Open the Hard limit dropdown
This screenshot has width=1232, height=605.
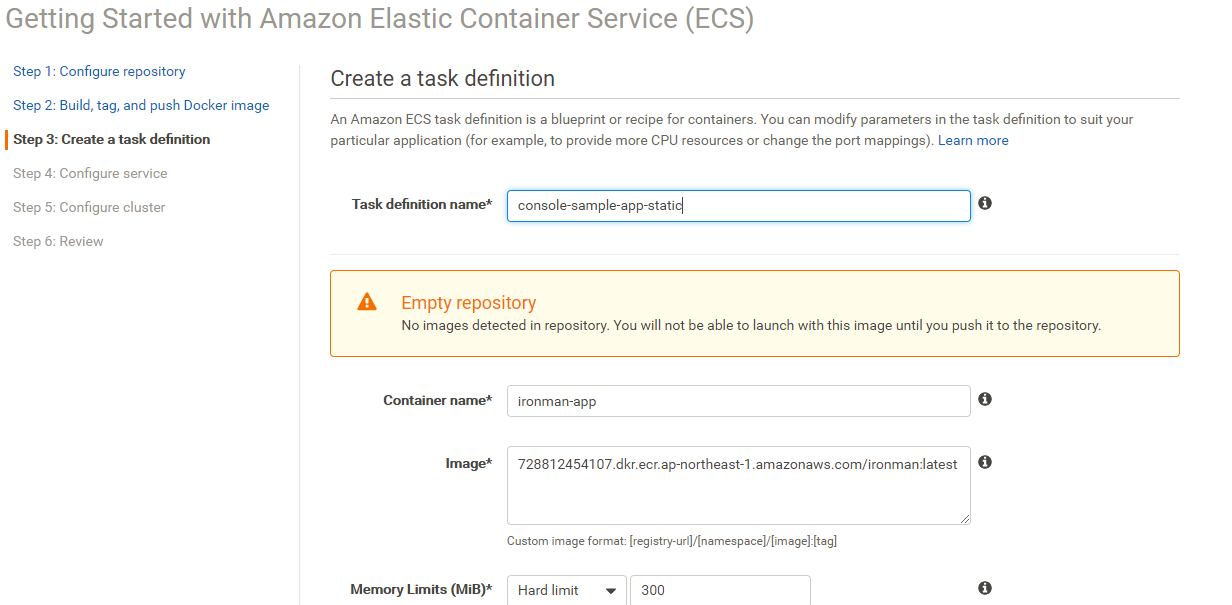point(567,590)
